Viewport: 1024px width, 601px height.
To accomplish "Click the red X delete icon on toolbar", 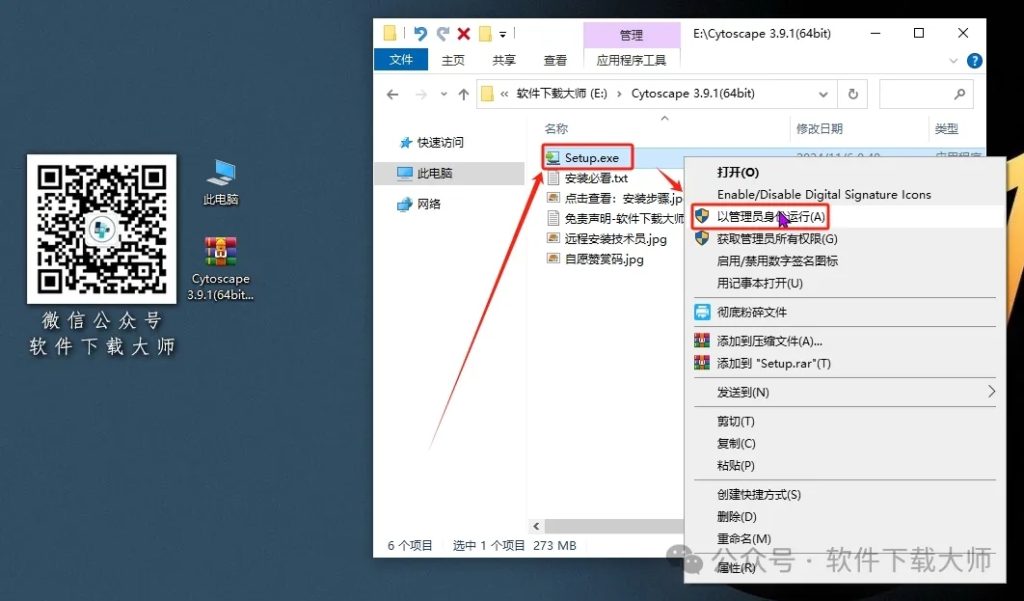I will point(464,33).
